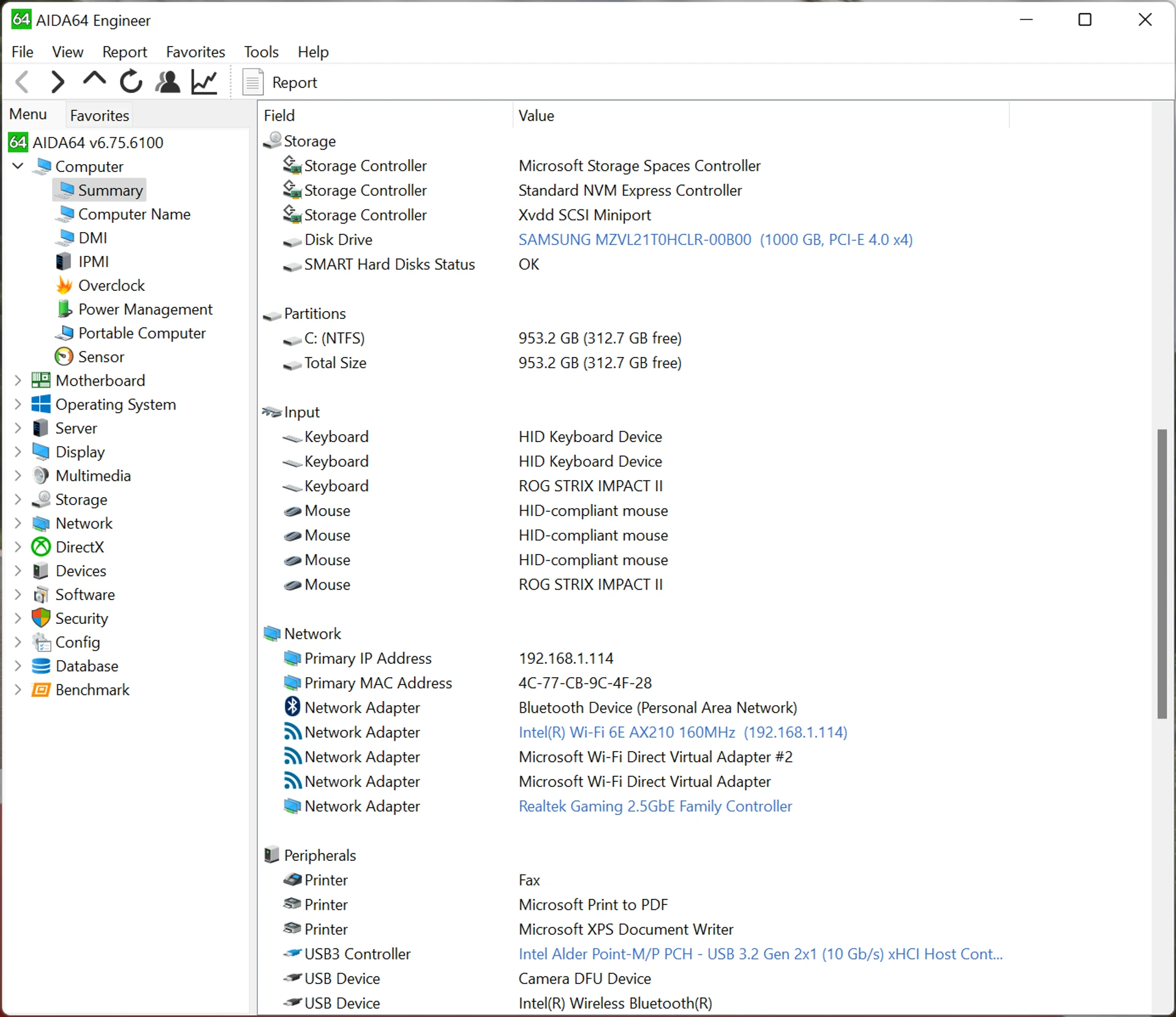The width and height of the screenshot is (1176, 1017).
Task: Switch to the Menu tab
Action: tap(28, 114)
